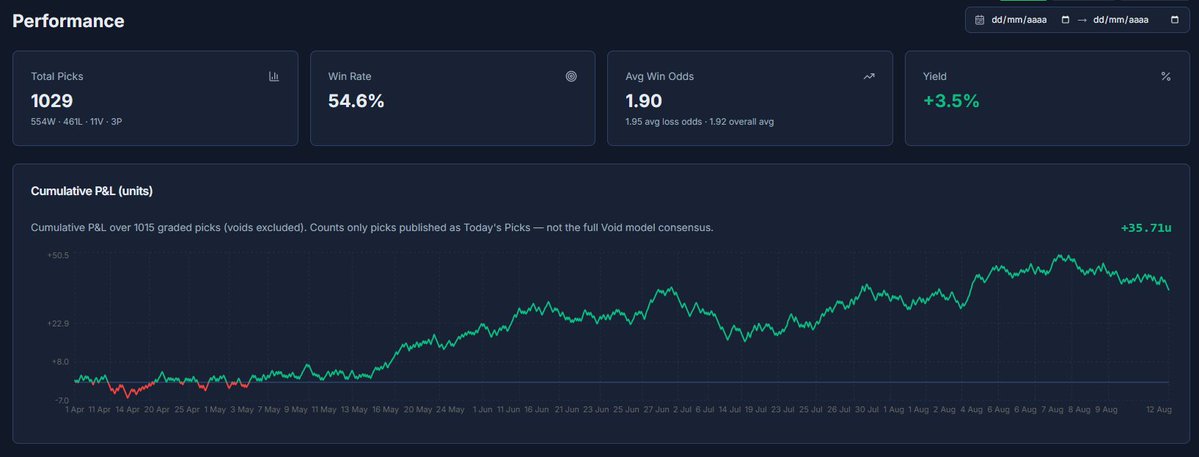Viewport: 1199px width, 457px height.
Task: Click the 12 Aug x-axis date
Action: pyautogui.click(x=1159, y=410)
